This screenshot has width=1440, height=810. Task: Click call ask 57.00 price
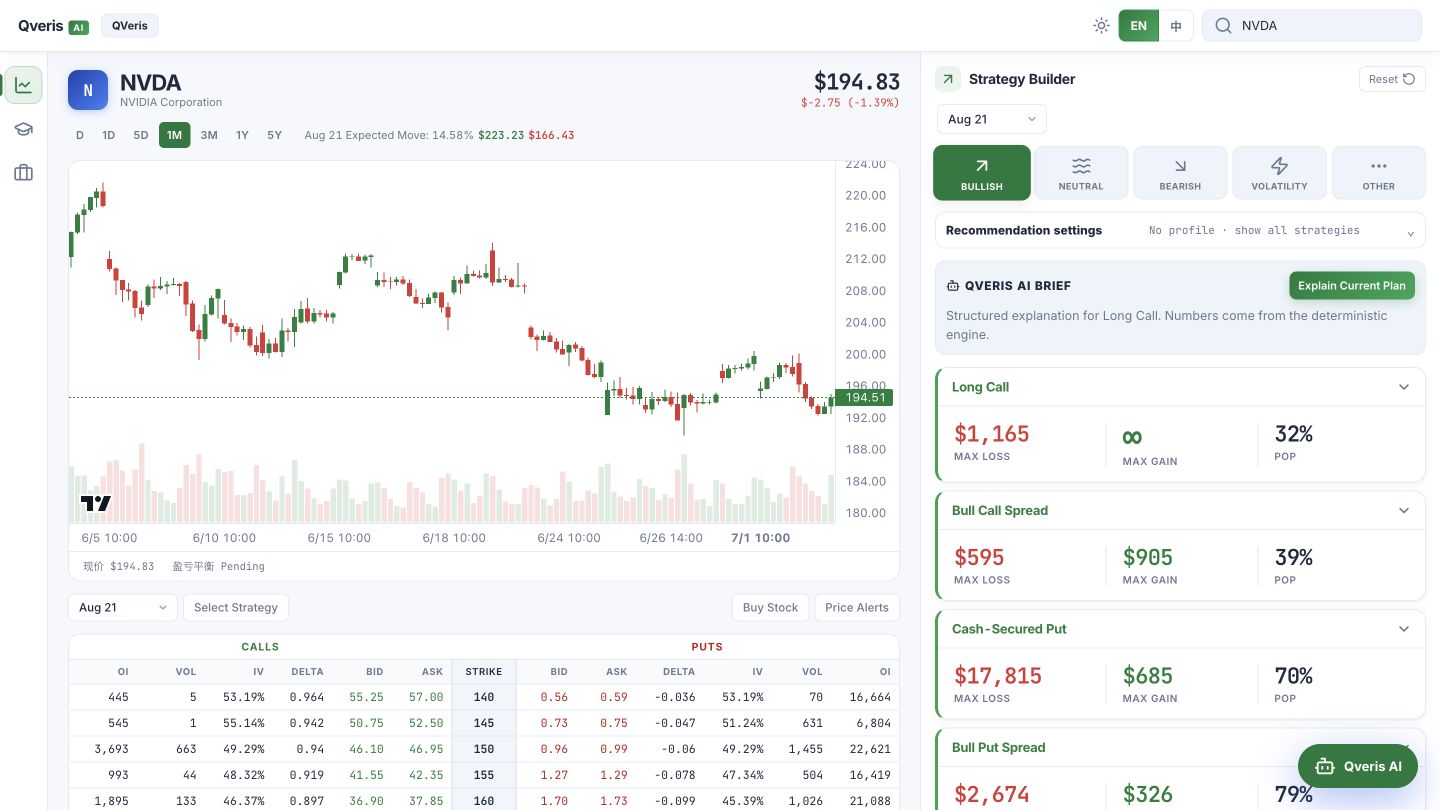[426, 697]
